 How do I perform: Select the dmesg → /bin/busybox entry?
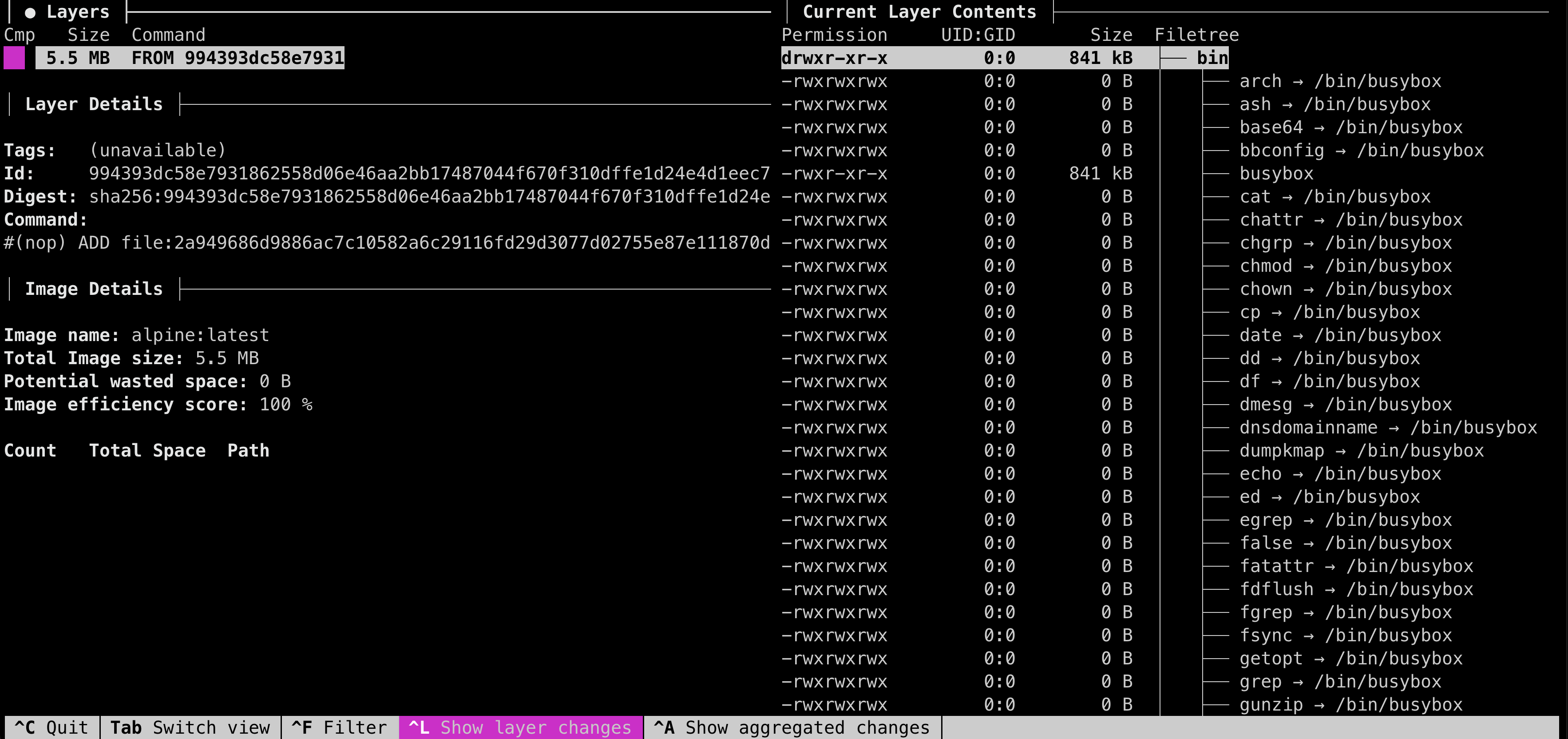click(1346, 405)
